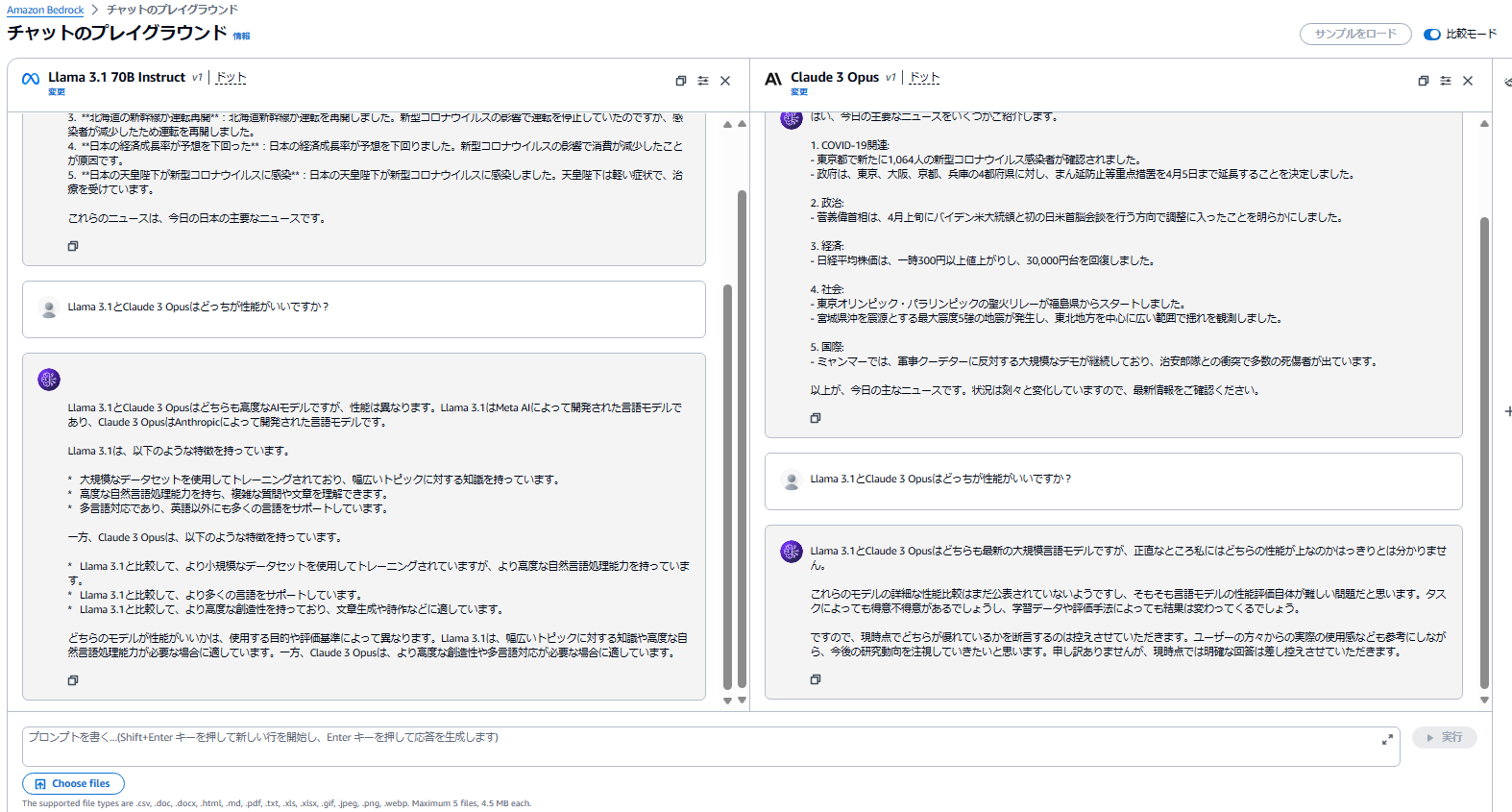
Task: Copy the Claude 3 Opus panel contents
Action: pos(1424,81)
